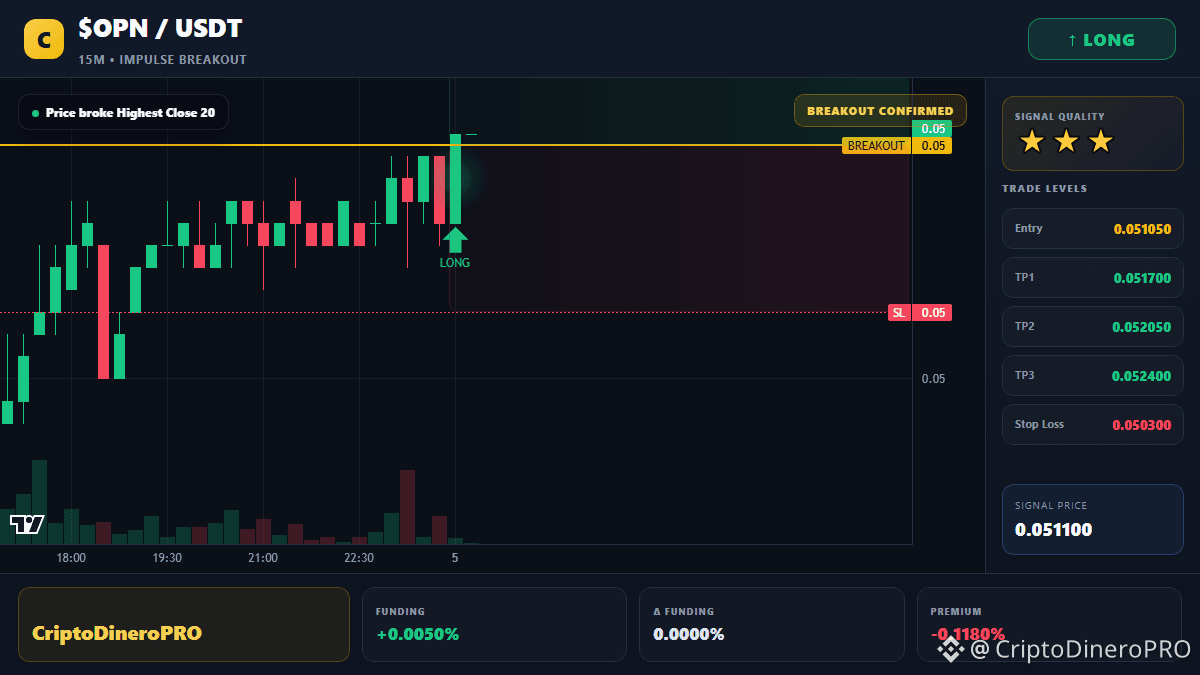Click the 22:30 time axis label
The width and height of the screenshot is (1200, 675).
(x=359, y=558)
